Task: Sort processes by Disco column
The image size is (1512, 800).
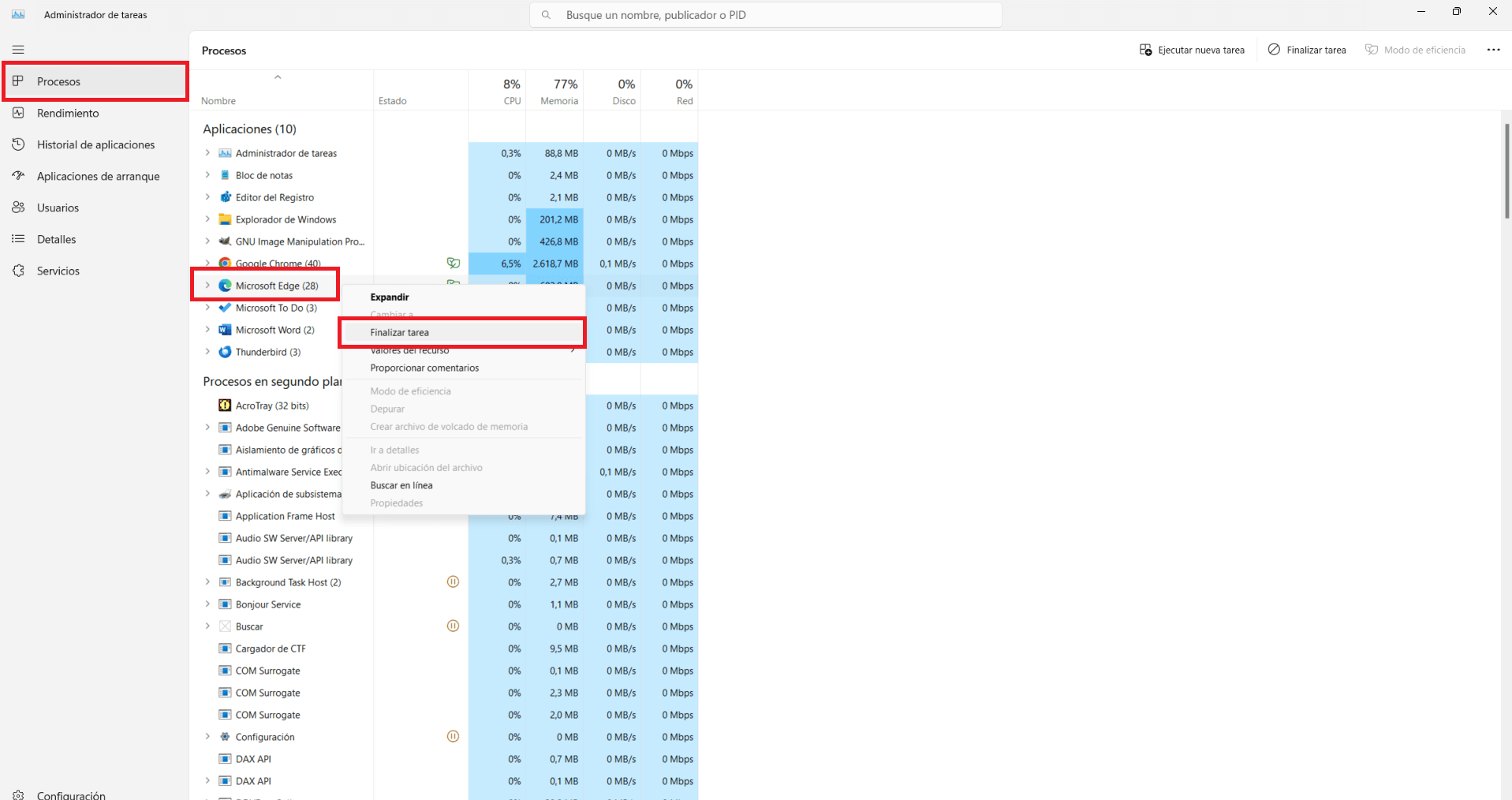Action: coord(612,90)
